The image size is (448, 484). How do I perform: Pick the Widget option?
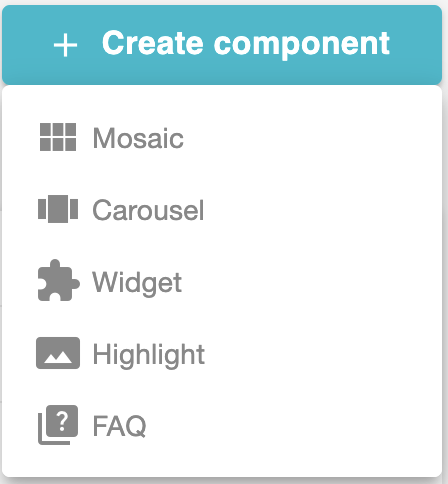(x=222, y=281)
